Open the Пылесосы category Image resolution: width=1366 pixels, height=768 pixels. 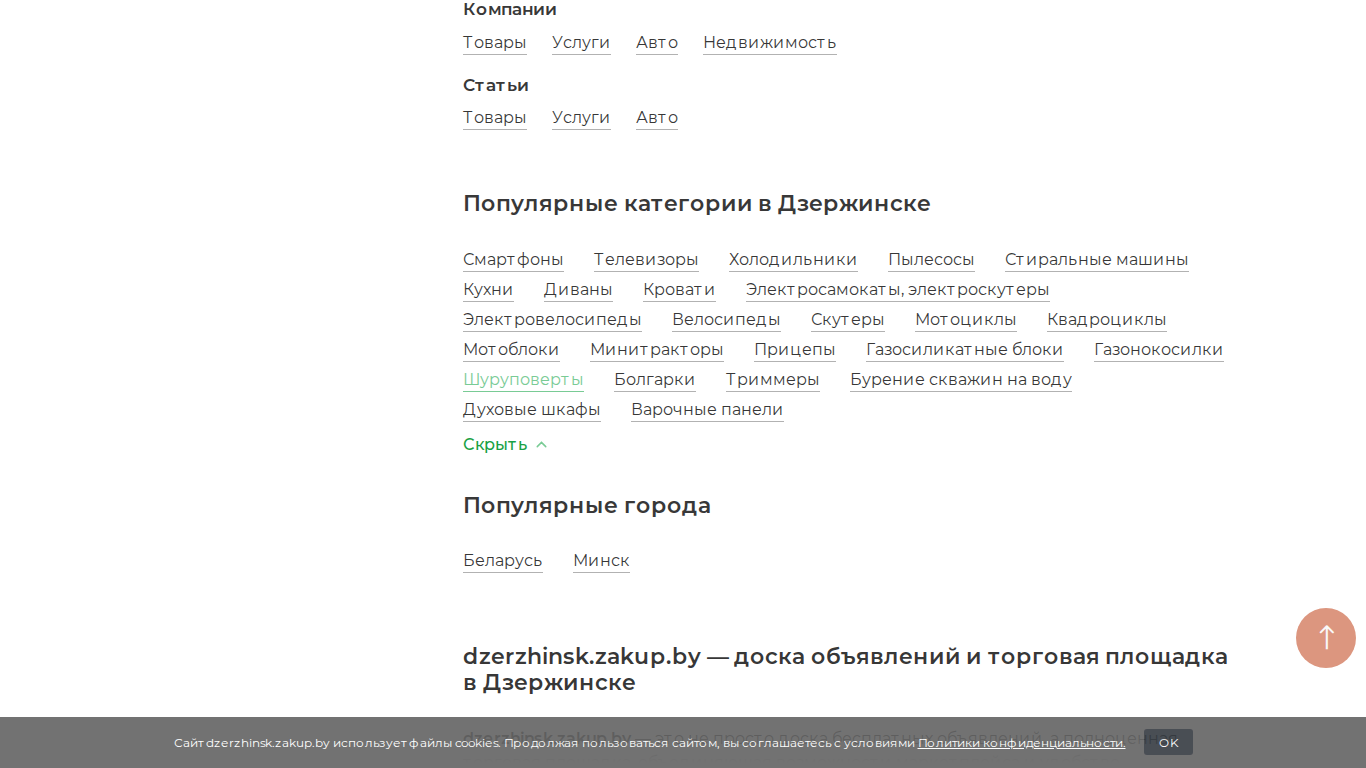[x=931, y=260]
